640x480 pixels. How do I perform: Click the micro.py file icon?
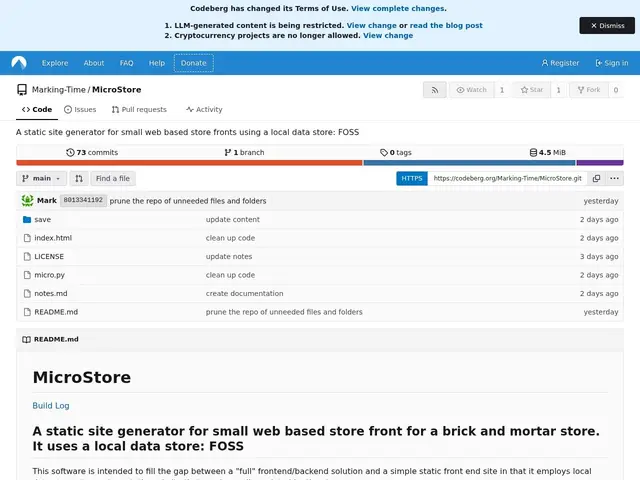pos(27,275)
